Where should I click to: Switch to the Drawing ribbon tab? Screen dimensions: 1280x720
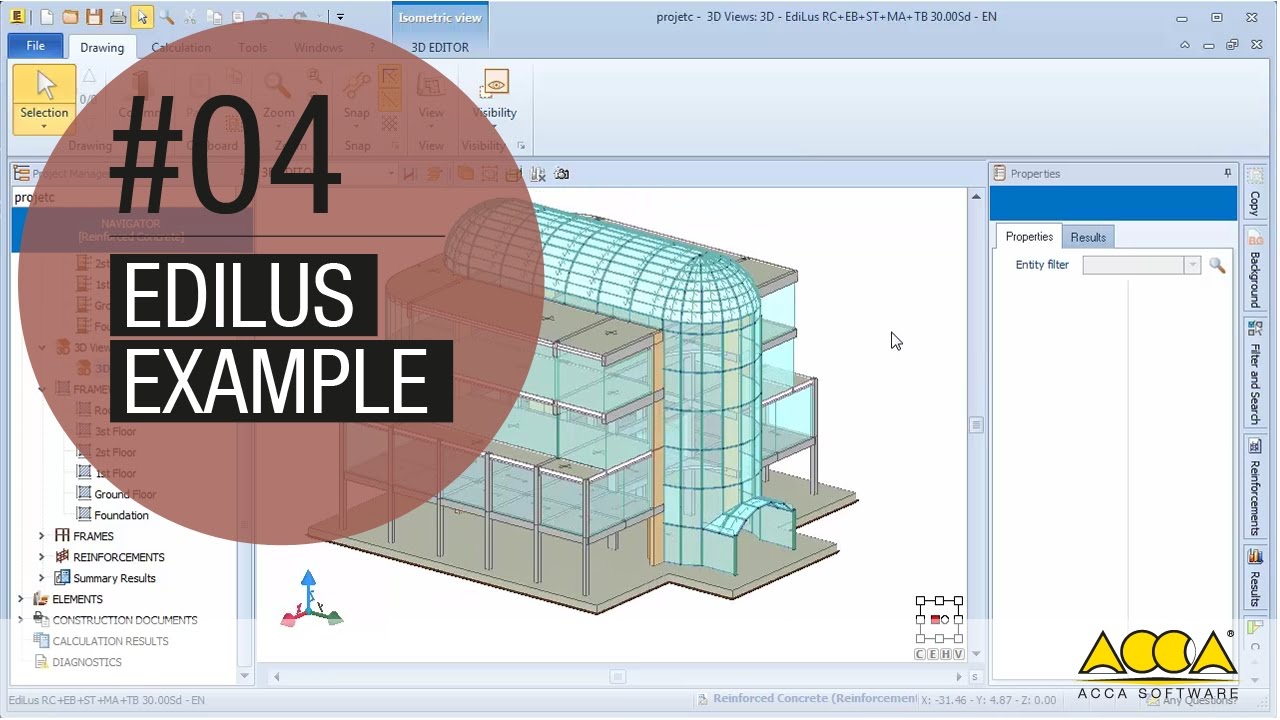(102, 47)
